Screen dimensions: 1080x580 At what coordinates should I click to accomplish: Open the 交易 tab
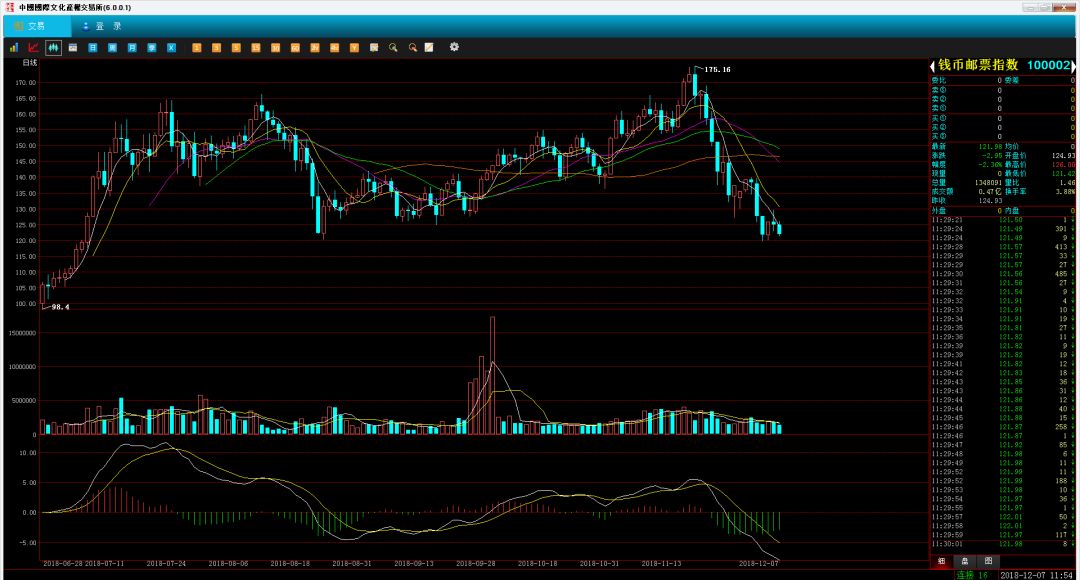tap(36, 26)
